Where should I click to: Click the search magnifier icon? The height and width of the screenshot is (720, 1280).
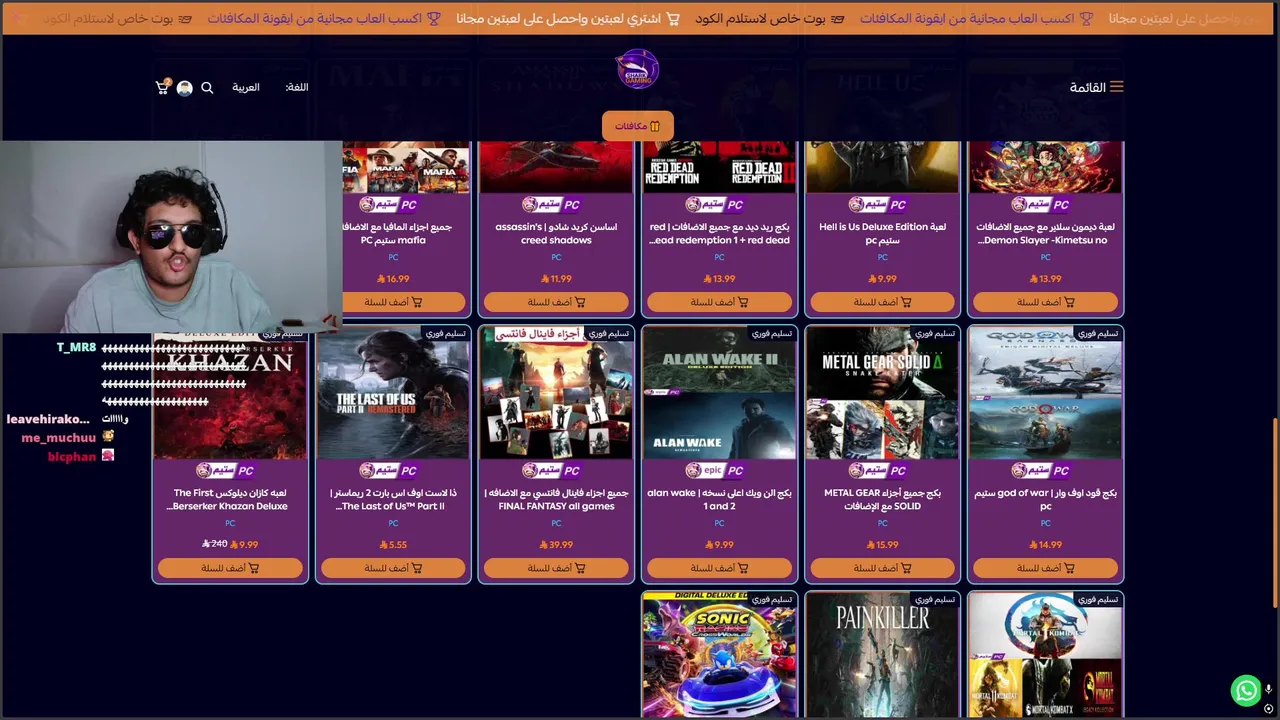pos(207,88)
